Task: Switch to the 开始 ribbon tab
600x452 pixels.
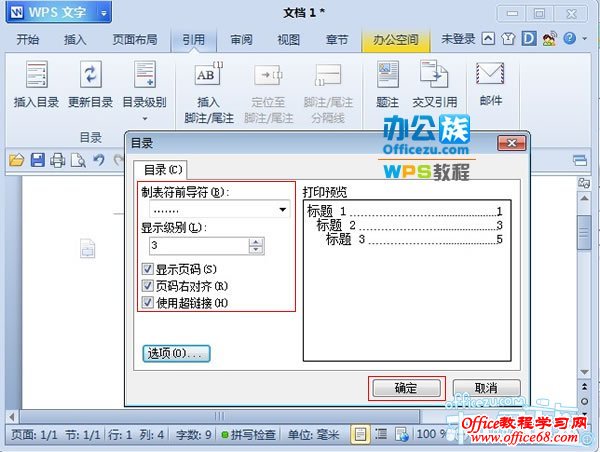Action: (28, 39)
